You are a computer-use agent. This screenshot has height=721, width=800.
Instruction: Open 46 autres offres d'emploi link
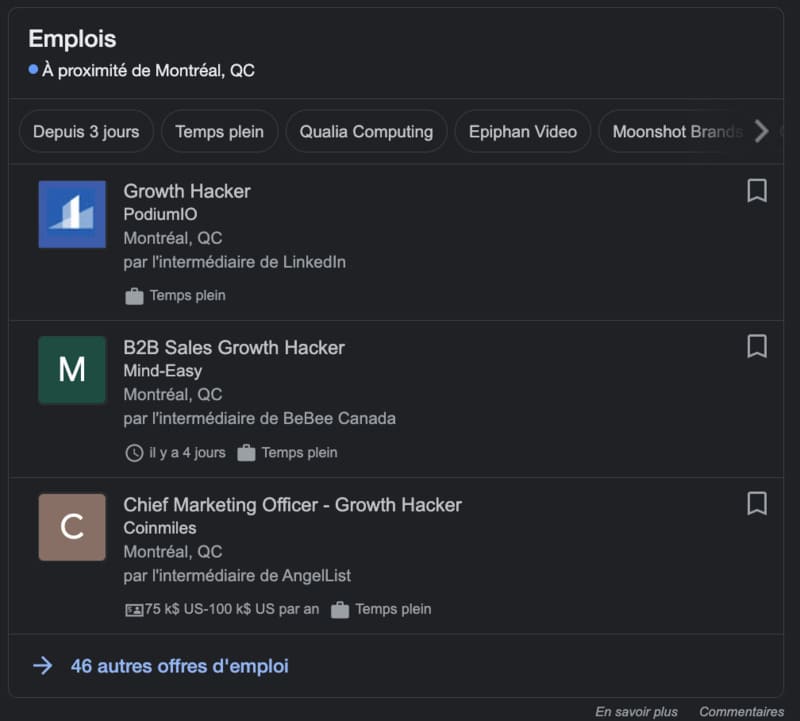(x=179, y=666)
